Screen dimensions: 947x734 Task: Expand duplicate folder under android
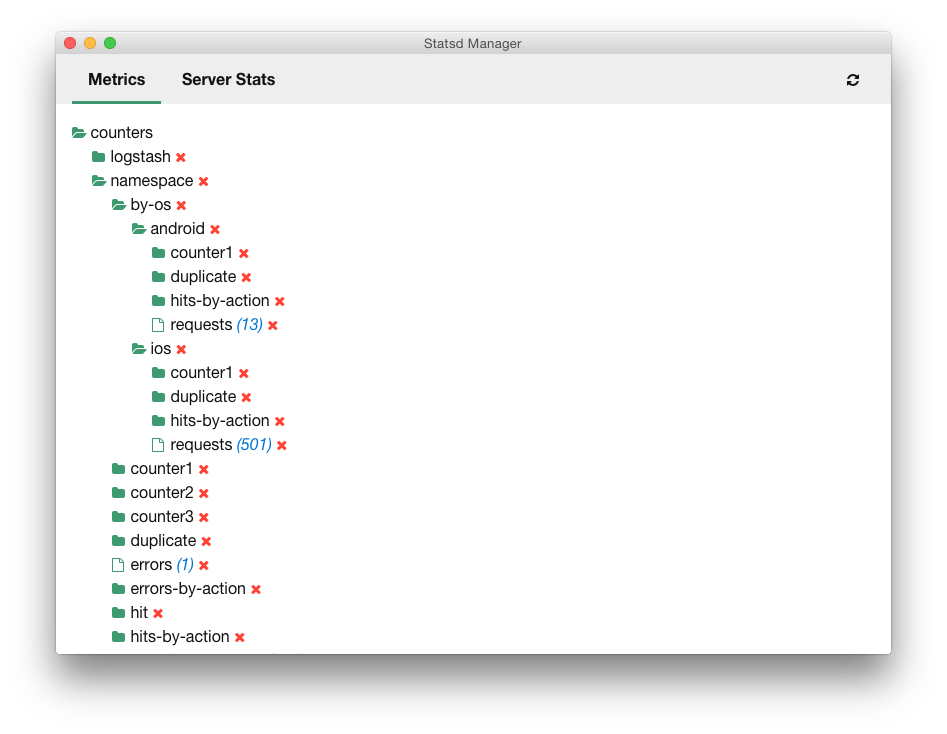click(x=158, y=277)
